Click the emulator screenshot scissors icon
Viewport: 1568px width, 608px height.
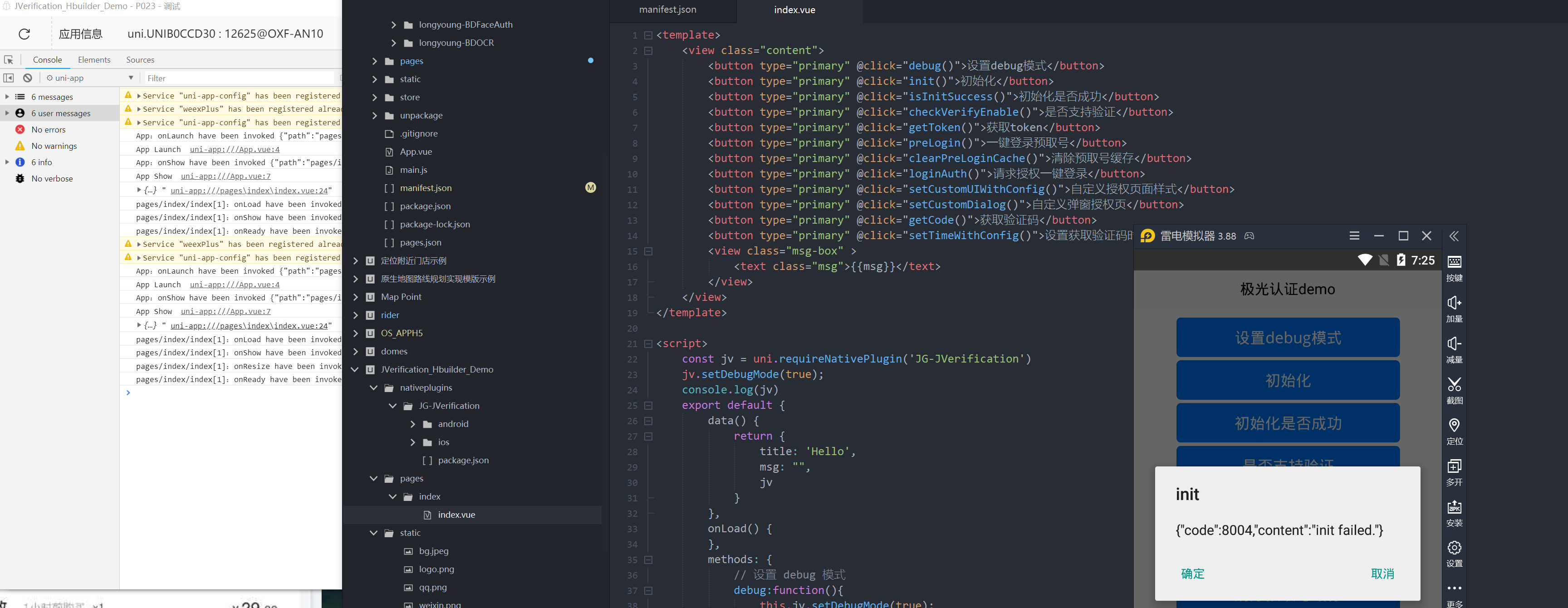(1454, 384)
